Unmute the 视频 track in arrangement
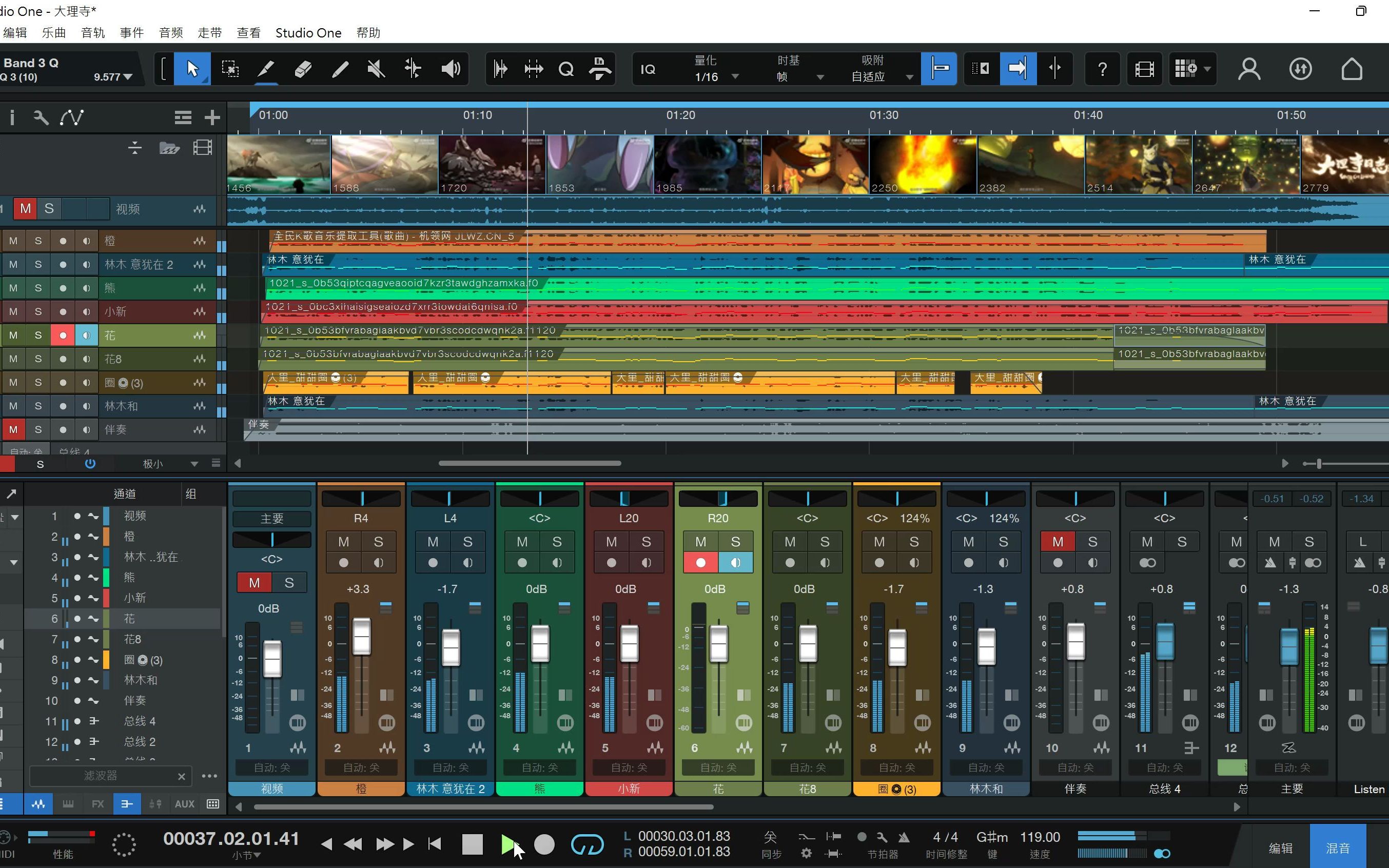Screen dimensions: 1389x868 [25, 209]
